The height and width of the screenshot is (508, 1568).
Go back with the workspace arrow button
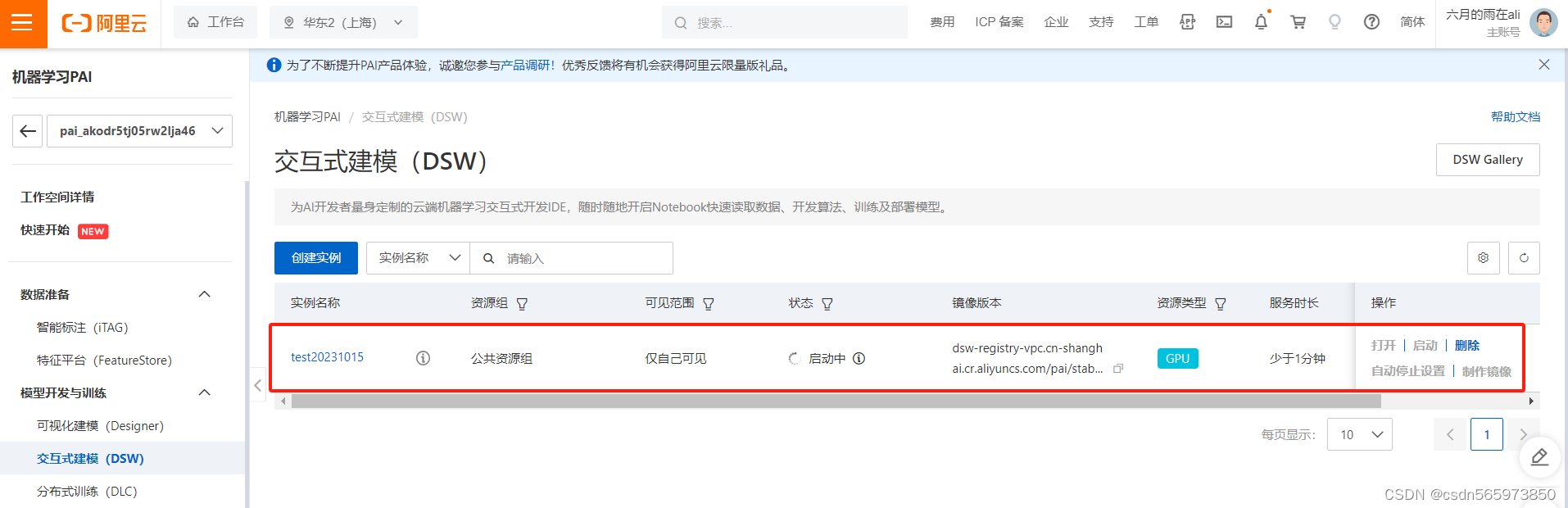point(28,131)
